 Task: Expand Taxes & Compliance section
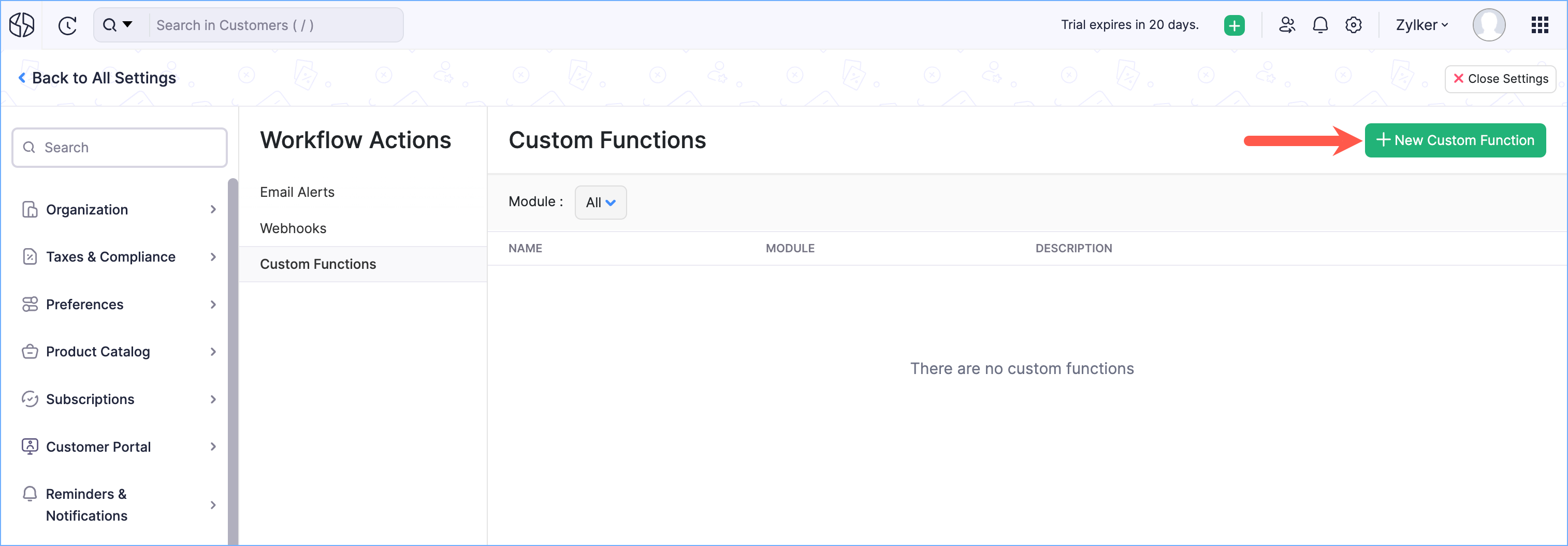pyautogui.click(x=119, y=257)
